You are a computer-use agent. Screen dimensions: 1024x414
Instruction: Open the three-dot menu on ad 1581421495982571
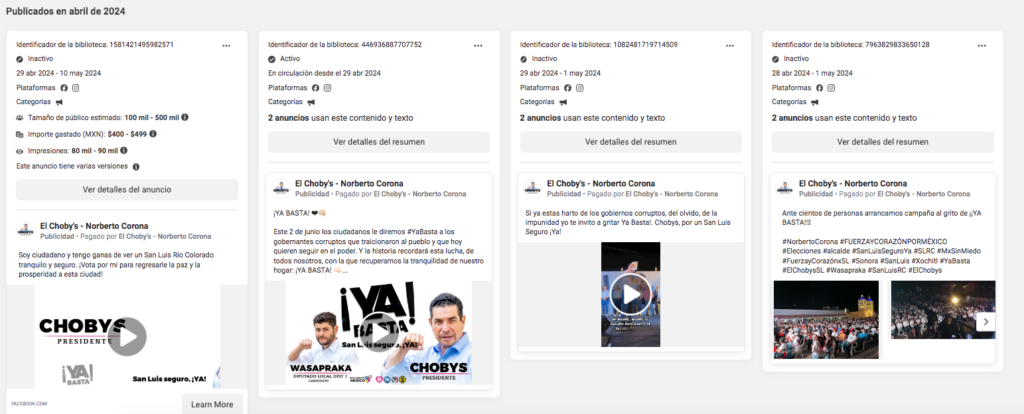point(227,45)
